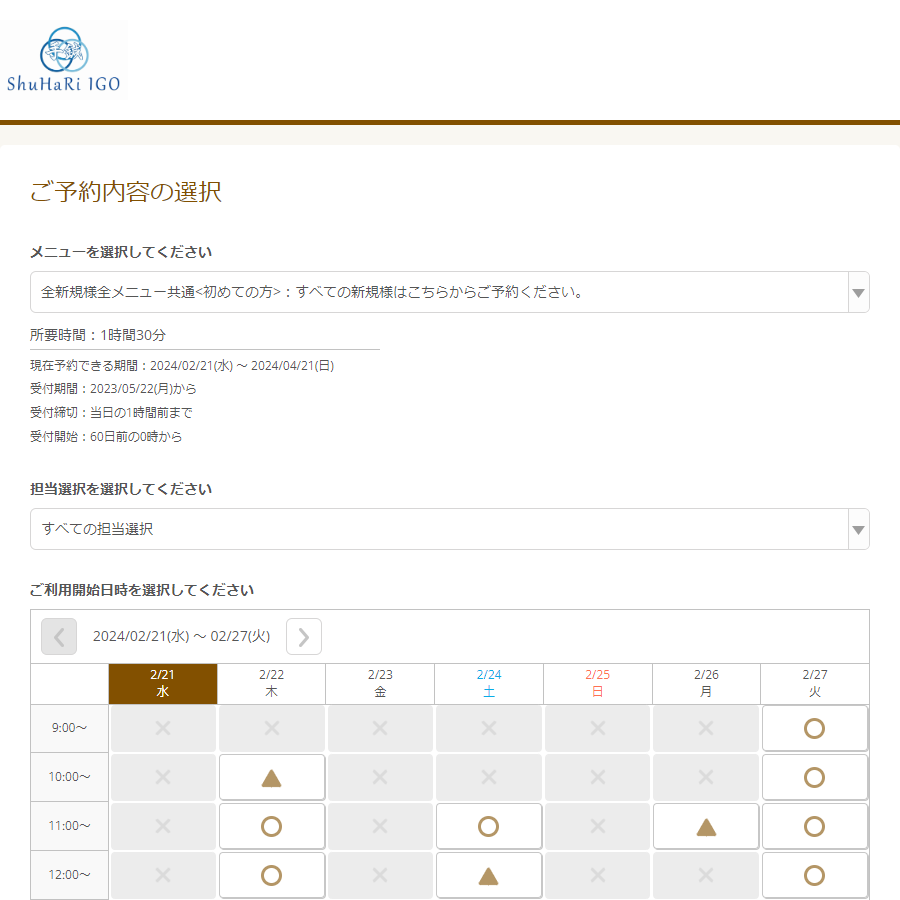Expand the staff selection dropdown arrow
Screen dimensions: 900x900
(857, 529)
